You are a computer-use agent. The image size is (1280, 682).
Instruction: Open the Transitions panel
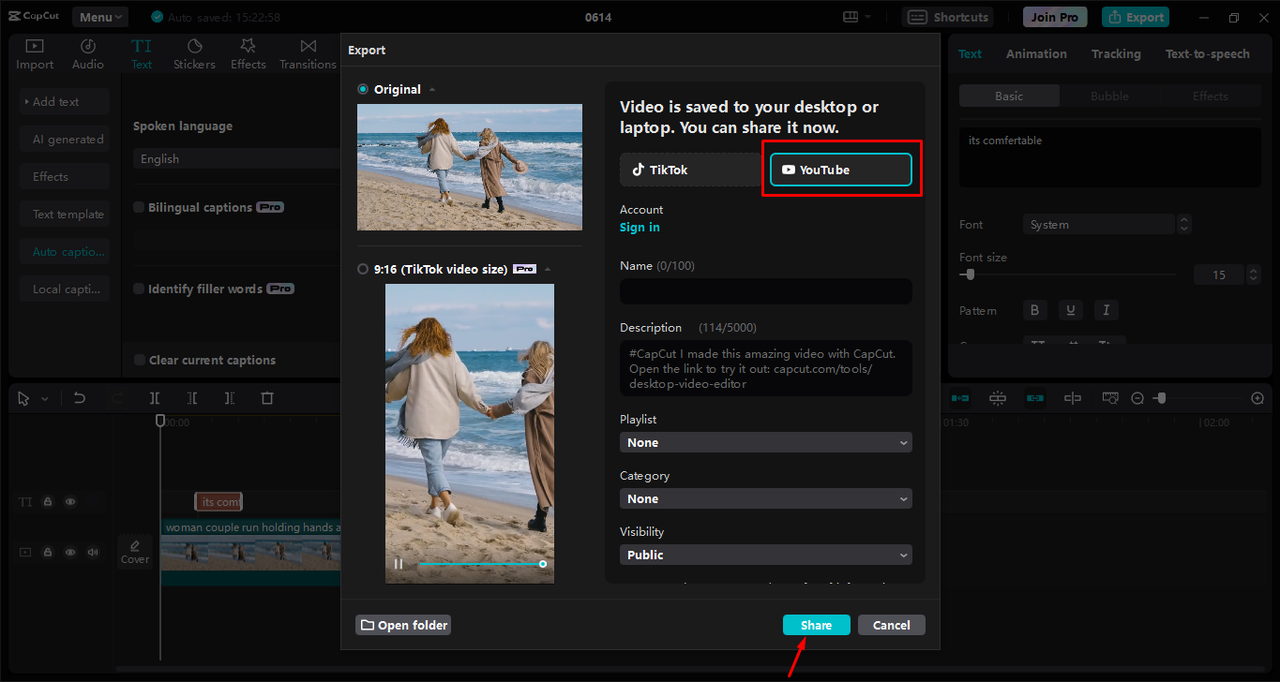(308, 54)
